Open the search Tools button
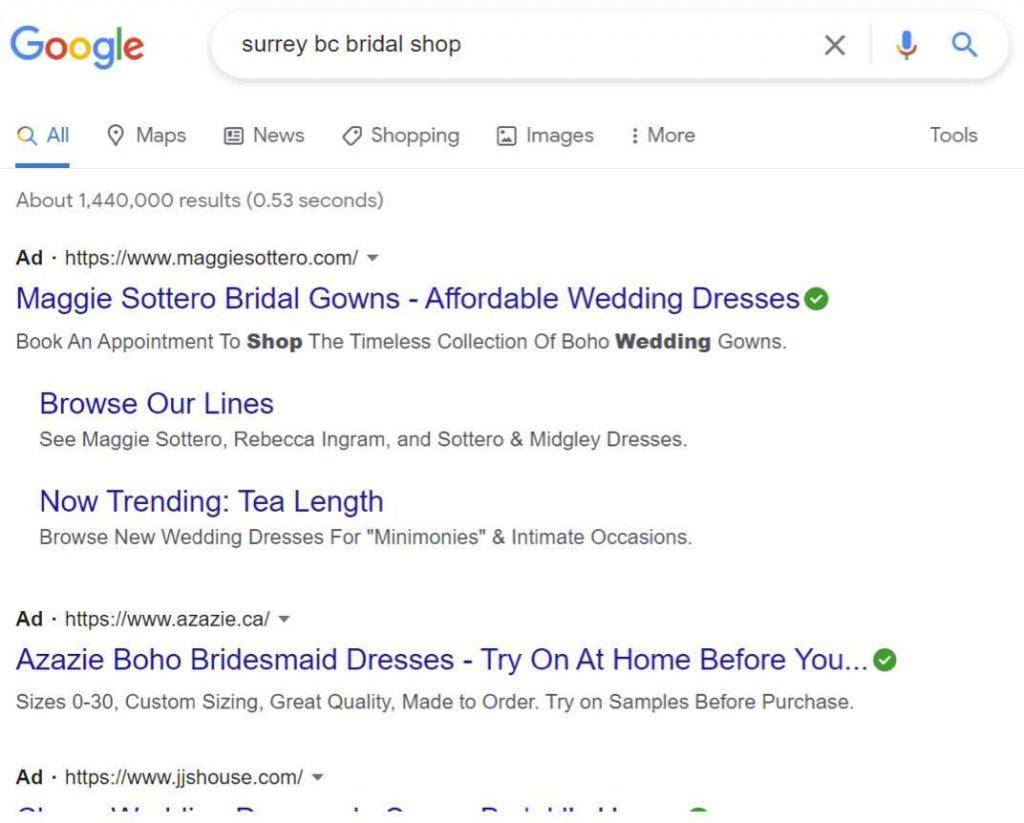Viewport: 1024px width, 823px height. (x=953, y=135)
